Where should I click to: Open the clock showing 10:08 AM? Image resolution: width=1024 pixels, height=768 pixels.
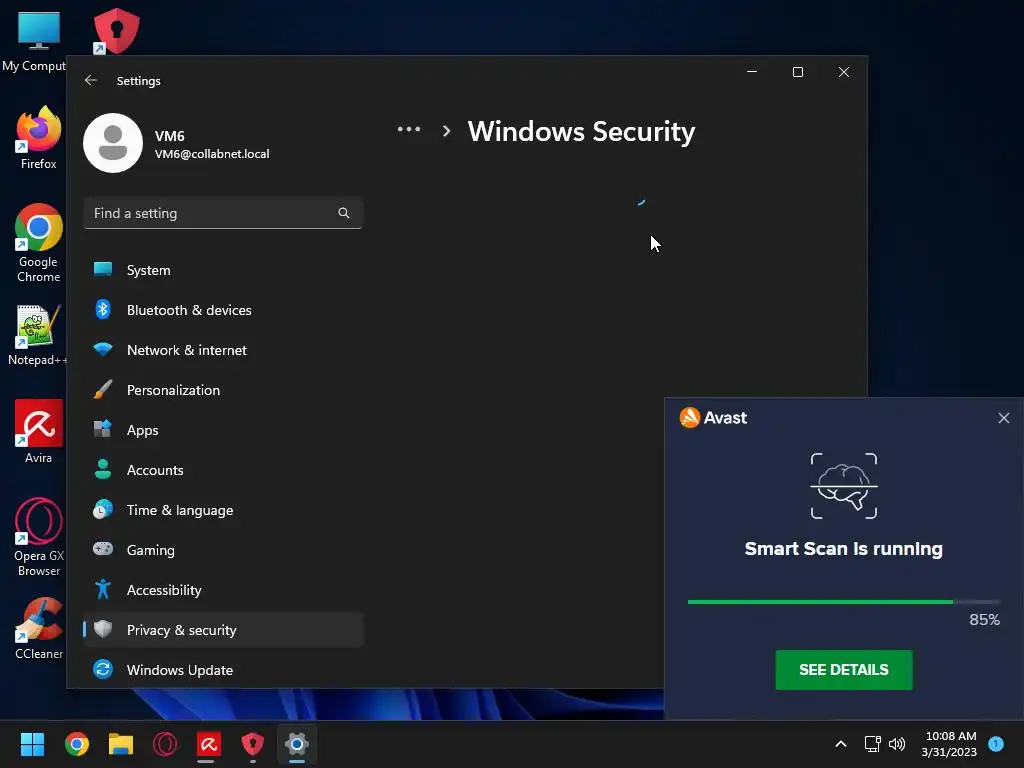click(x=950, y=744)
